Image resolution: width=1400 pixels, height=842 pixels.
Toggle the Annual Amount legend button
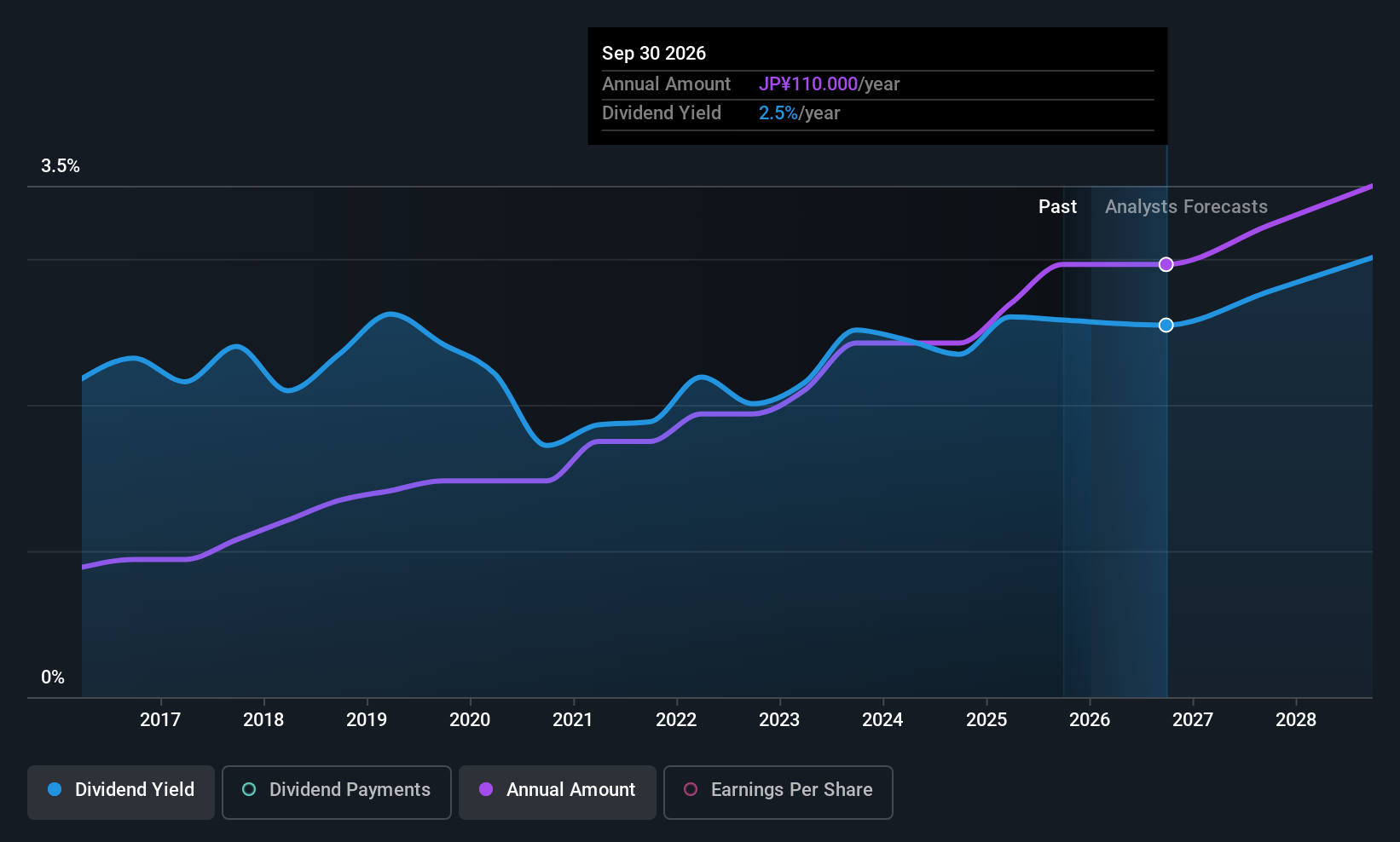(x=558, y=792)
